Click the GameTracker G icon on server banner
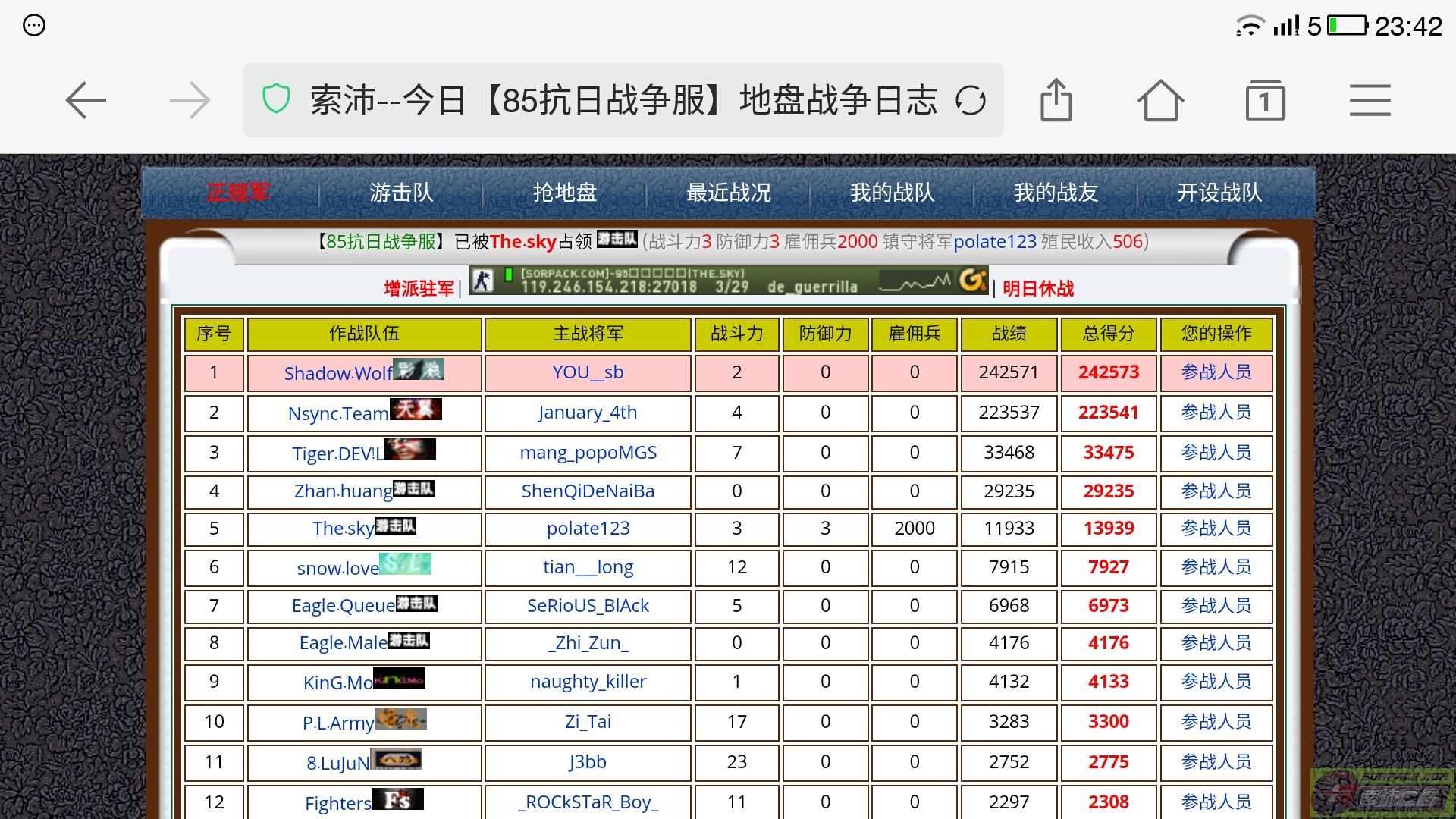1456x819 pixels. click(972, 281)
